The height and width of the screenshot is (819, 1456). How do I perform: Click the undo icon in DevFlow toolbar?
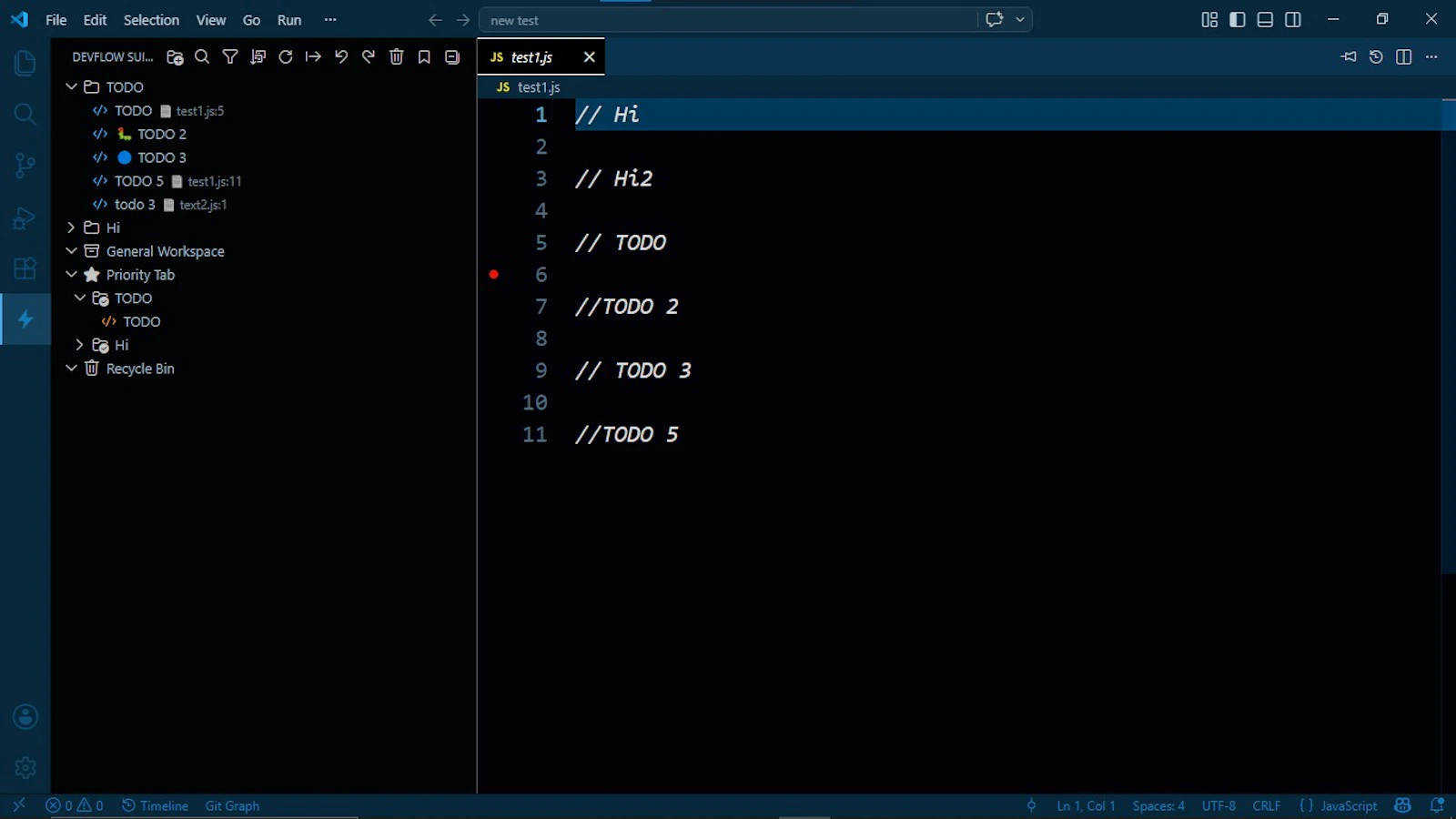pyautogui.click(x=341, y=57)
